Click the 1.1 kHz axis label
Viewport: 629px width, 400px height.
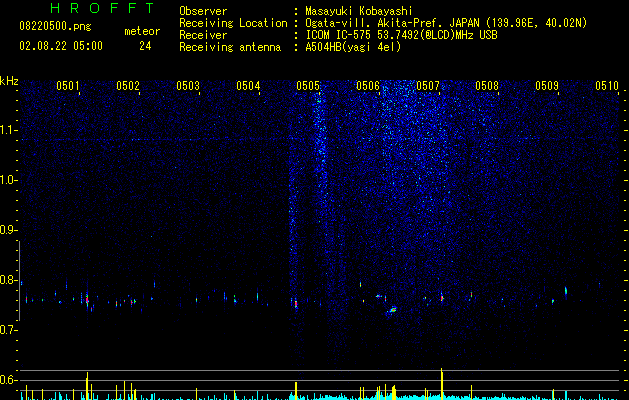point(9,130)
